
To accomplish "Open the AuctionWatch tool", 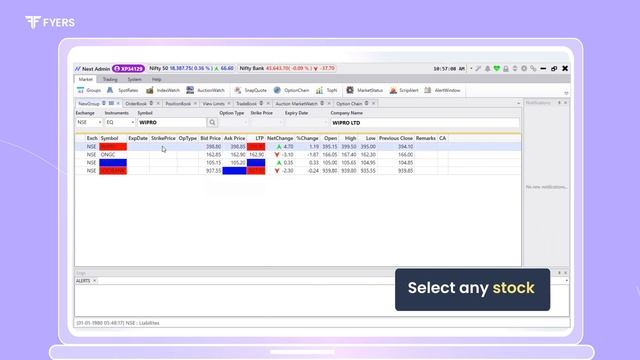I will pyautogui.click(x=205, y=90).
